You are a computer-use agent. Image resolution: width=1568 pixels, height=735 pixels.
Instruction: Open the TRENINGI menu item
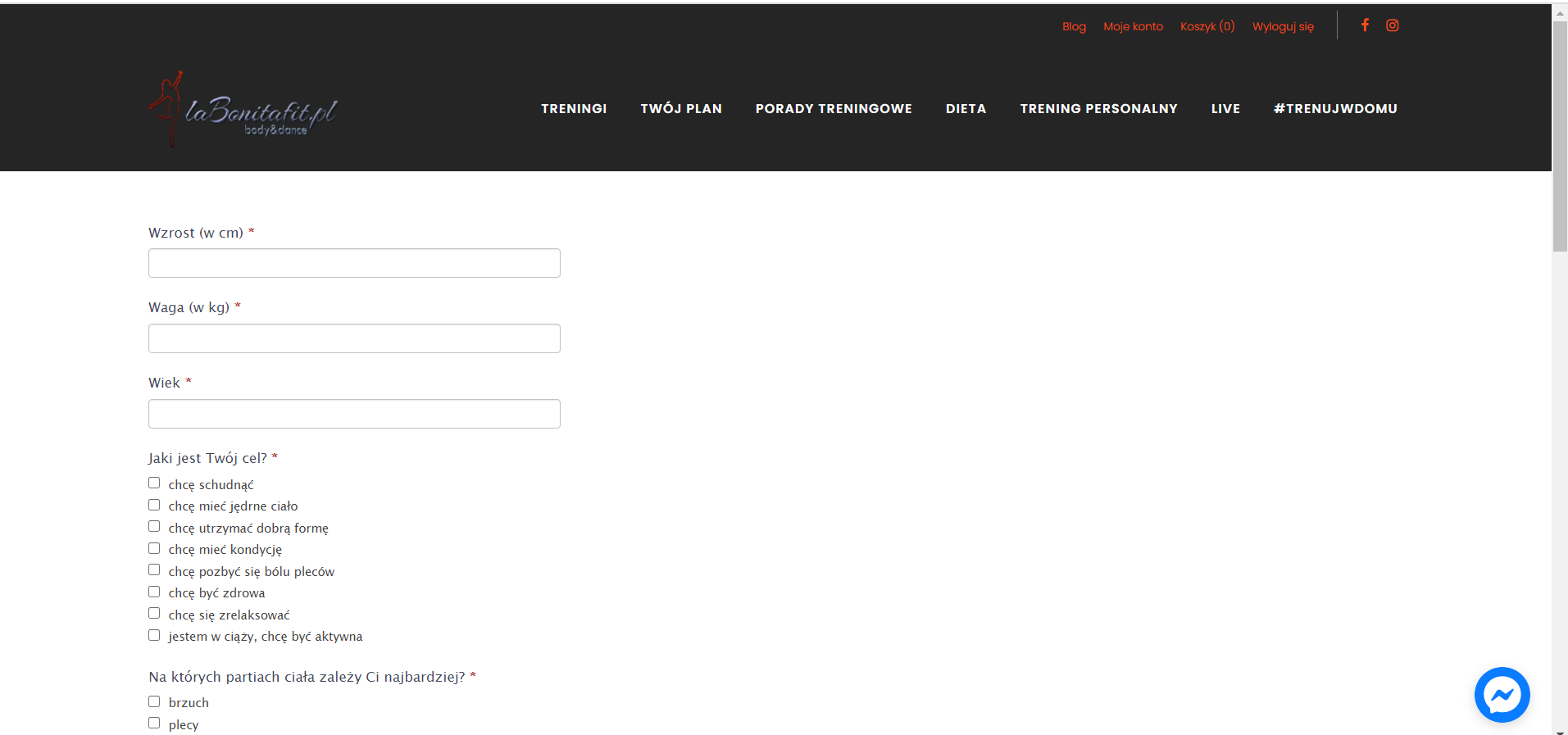coord(574,109)
